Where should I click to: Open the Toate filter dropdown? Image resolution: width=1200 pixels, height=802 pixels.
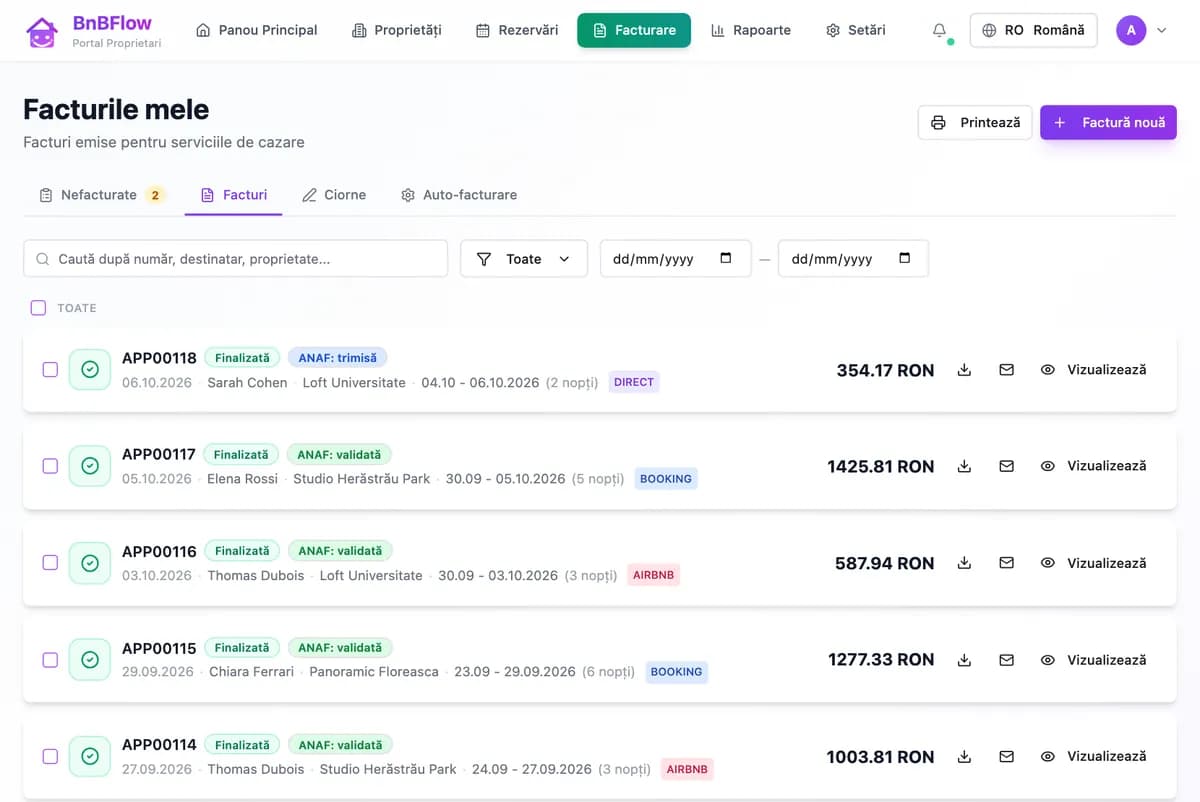point(524,259)
